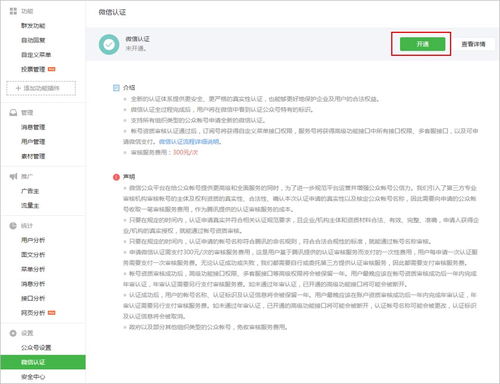The height and width of the screenshot is (384, 500).
Task: Open 安全中心 at sidebar bottom
Action: [33, 377]
